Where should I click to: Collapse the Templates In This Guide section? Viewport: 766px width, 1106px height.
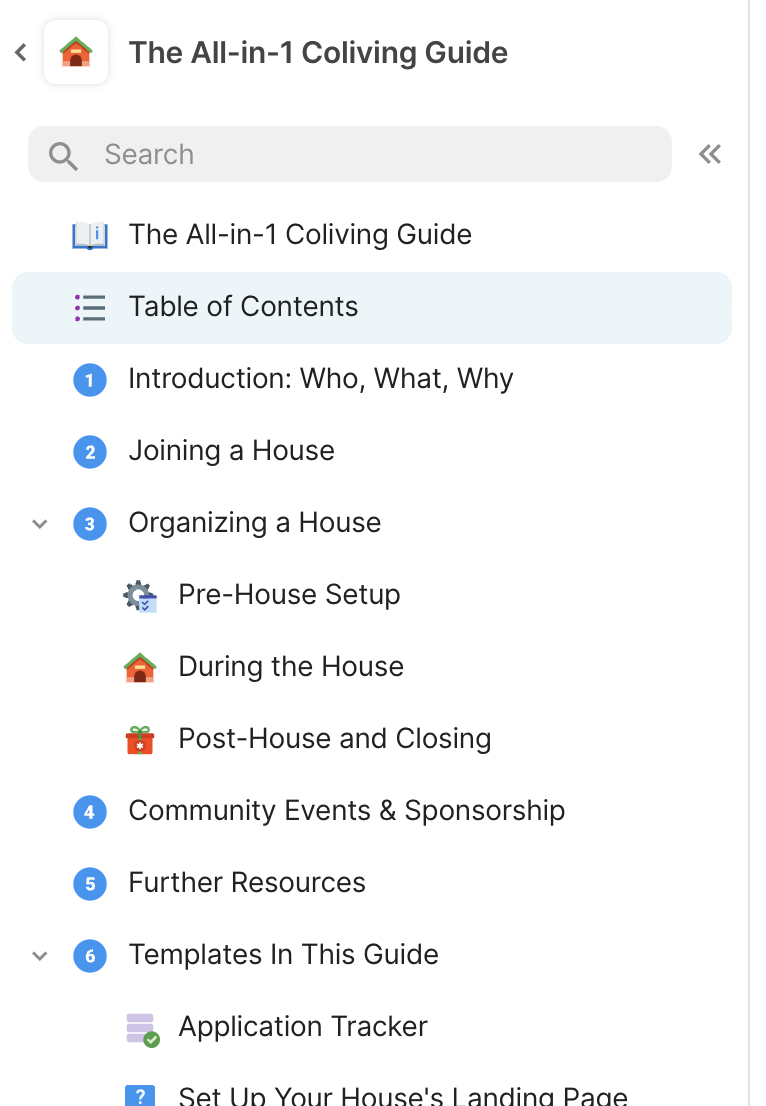(x=40, y=955)
